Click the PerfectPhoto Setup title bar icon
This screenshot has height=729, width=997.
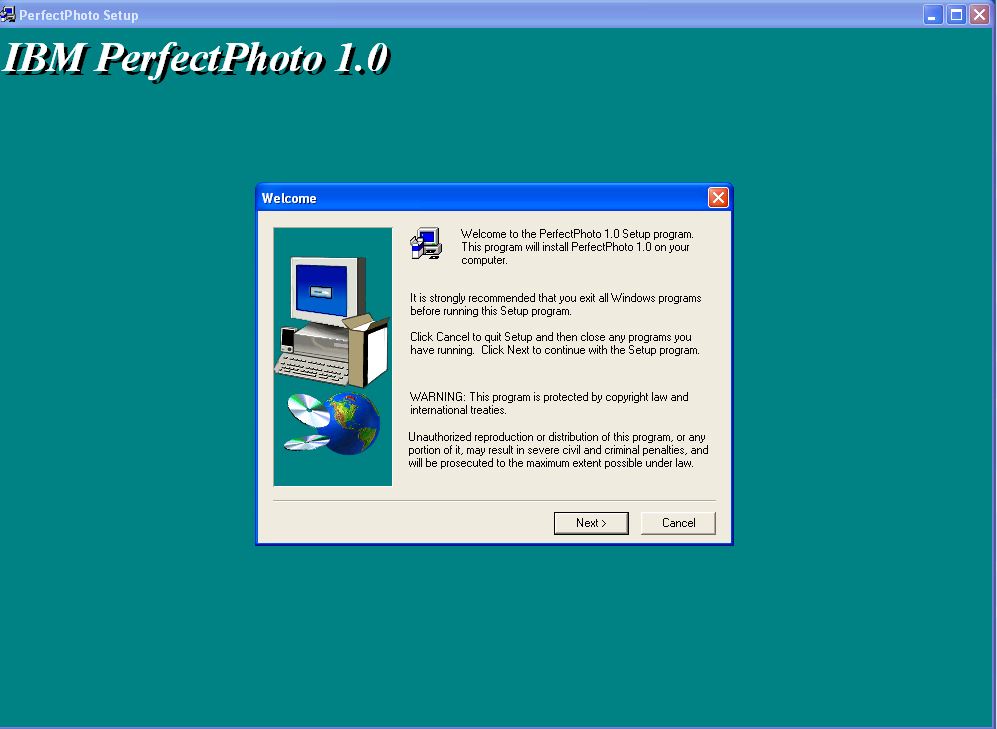[x=9, y=15]
